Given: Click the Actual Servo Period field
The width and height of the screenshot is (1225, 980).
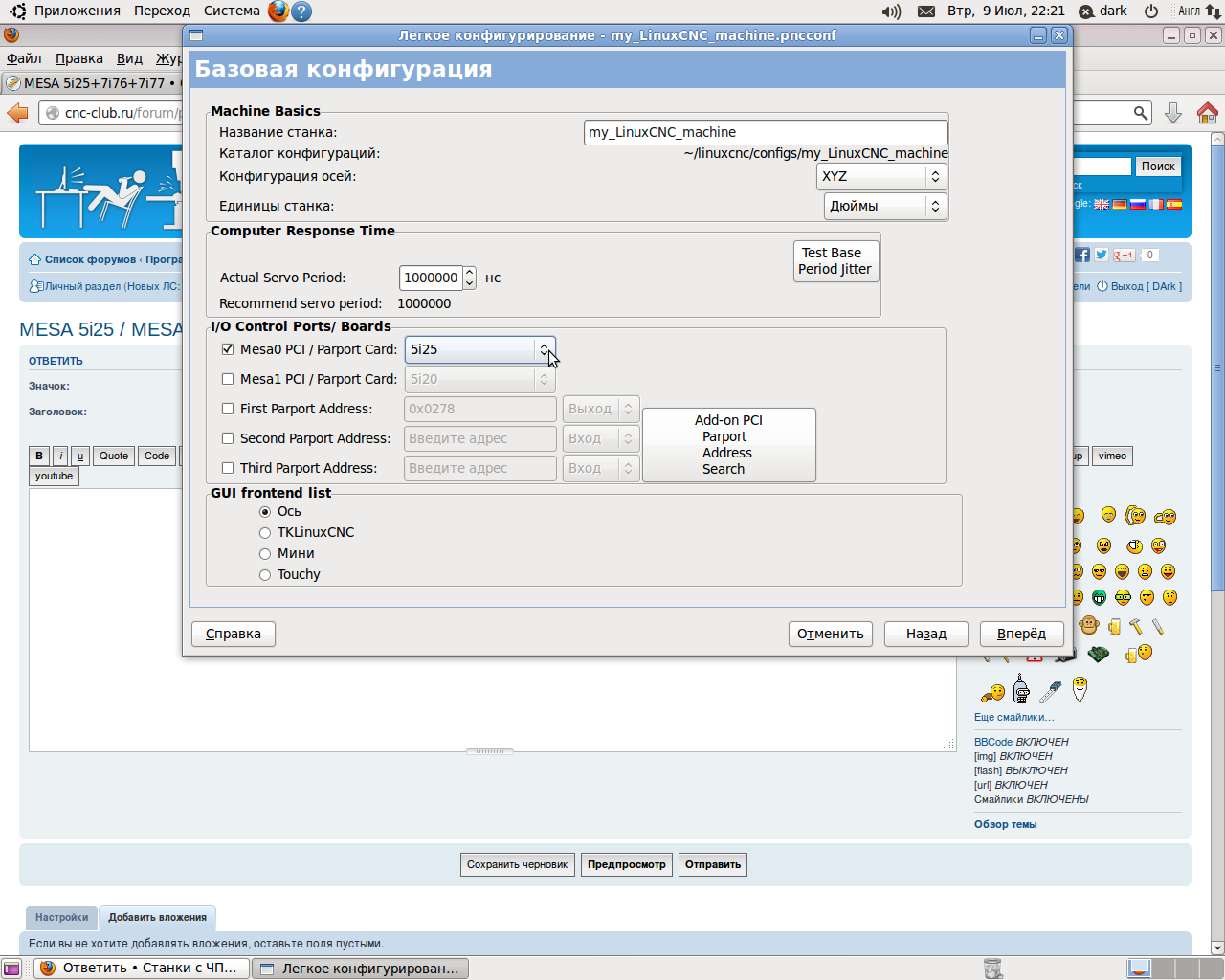Looking at the screenshot, I should pyautogui.click(x=431, y=278).
